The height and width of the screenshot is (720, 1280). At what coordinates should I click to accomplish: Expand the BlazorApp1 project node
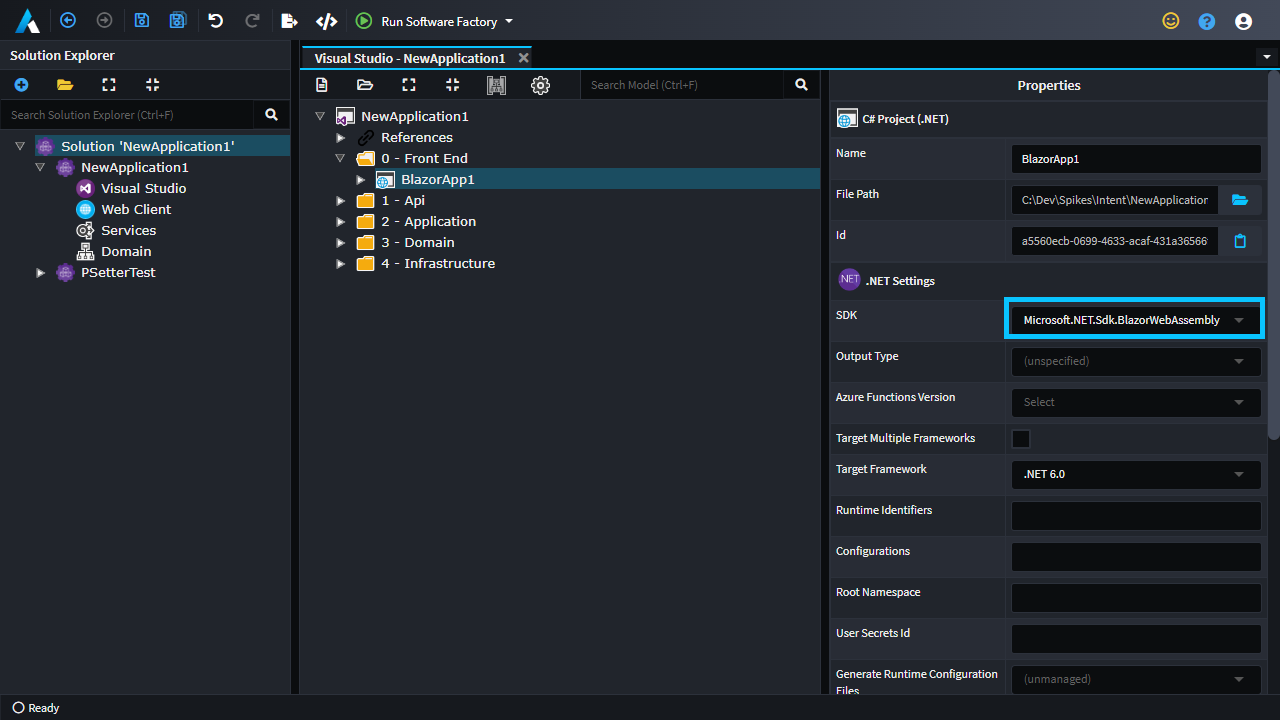360,179
